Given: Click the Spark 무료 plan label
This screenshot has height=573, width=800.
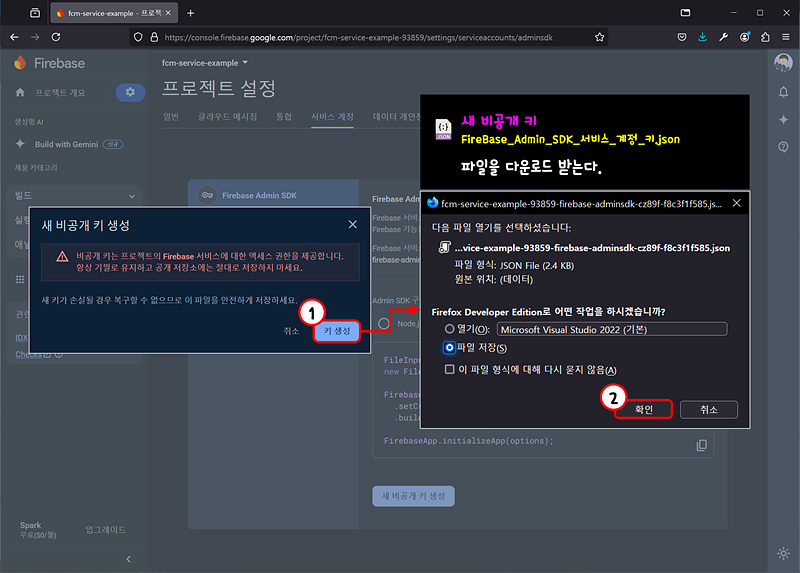Looking at the screenshot, I should click(38, 530).
